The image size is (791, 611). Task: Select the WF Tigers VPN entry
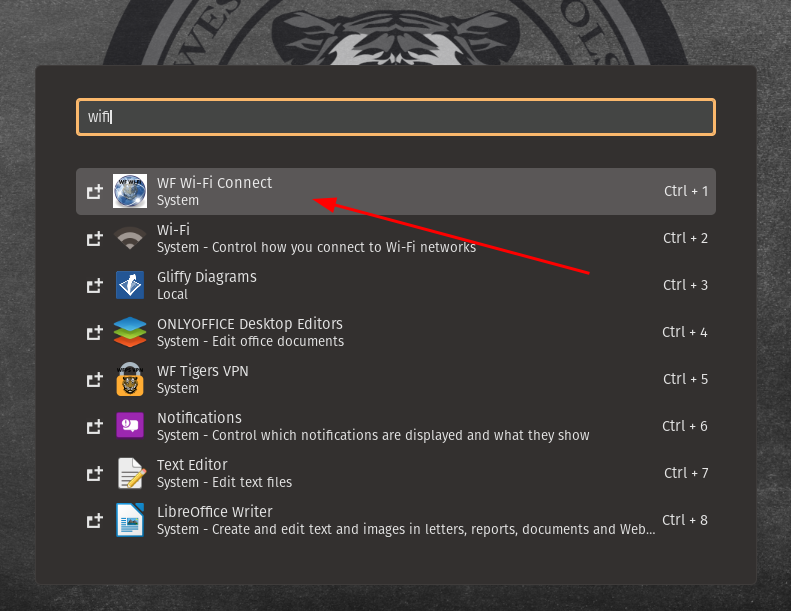396,379
